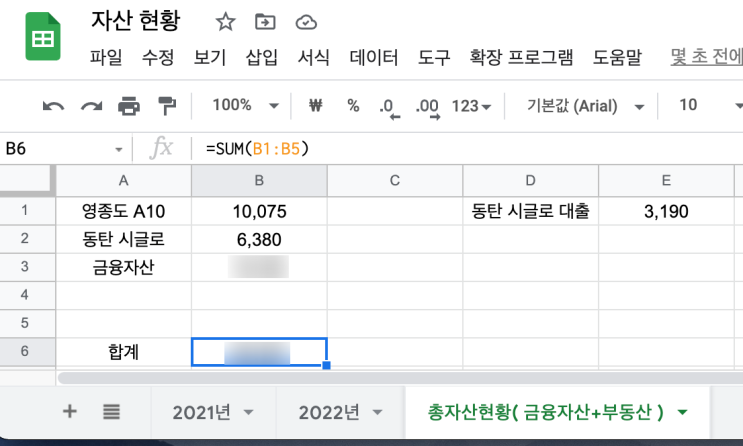Open the 총자산현황 sheet tab menu arrow
The height and width of the screenshot is (446, 743).
[682, 412]
